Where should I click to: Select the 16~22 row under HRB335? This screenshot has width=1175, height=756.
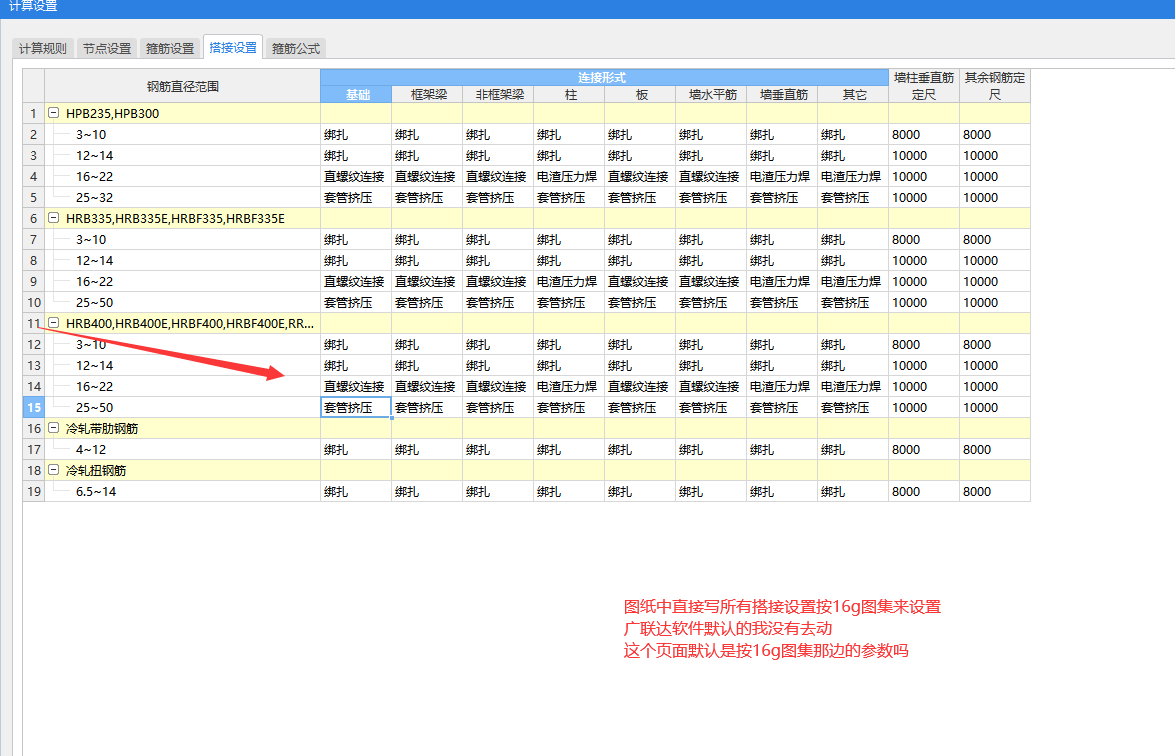(183, 282)
